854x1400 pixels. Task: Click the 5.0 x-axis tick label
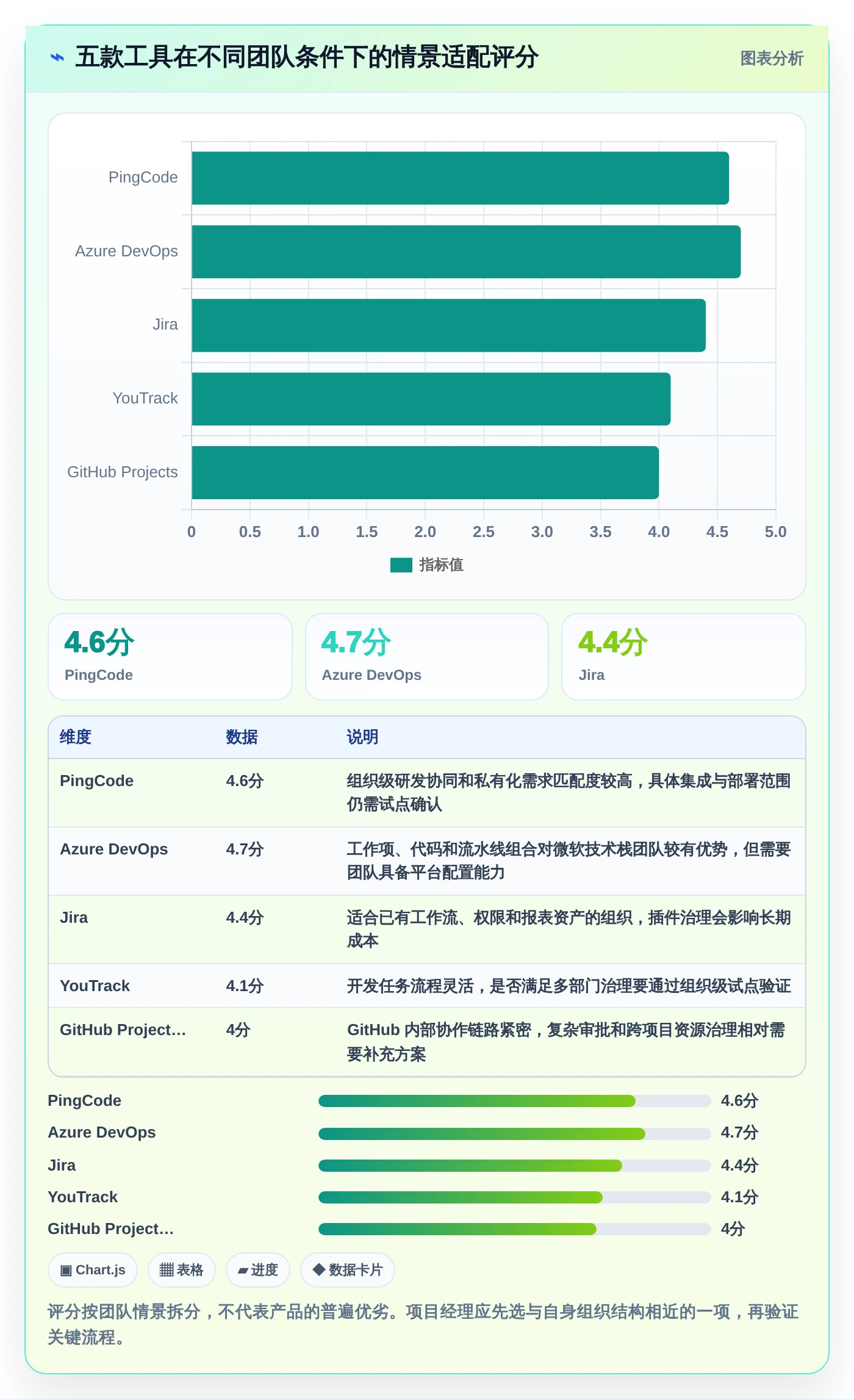[x=775, y=532]
